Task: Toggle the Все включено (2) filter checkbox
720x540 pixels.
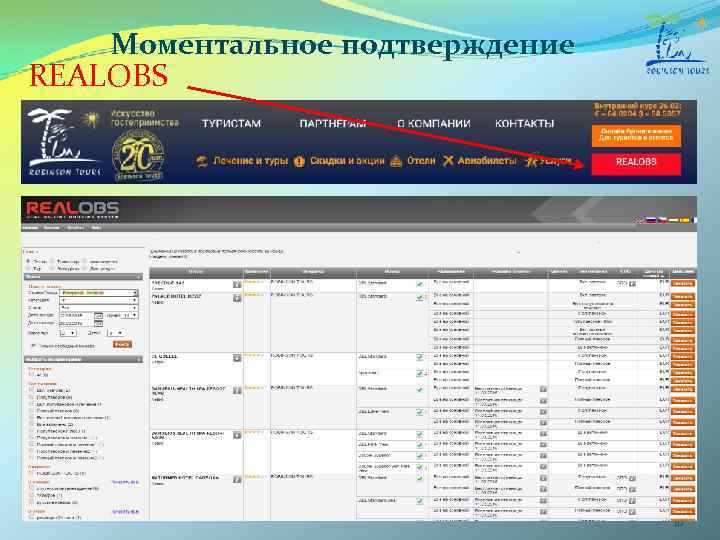Action: [x=32, y=425]
